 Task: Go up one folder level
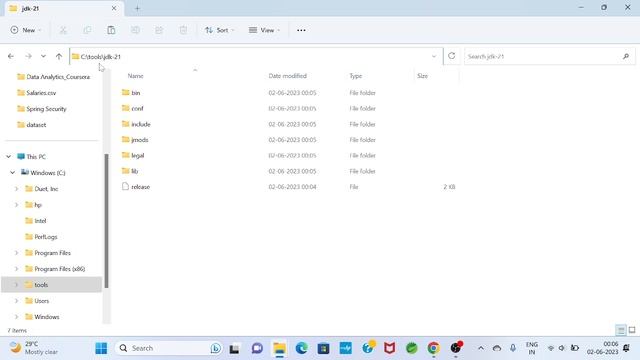click(x=59, y=56)
